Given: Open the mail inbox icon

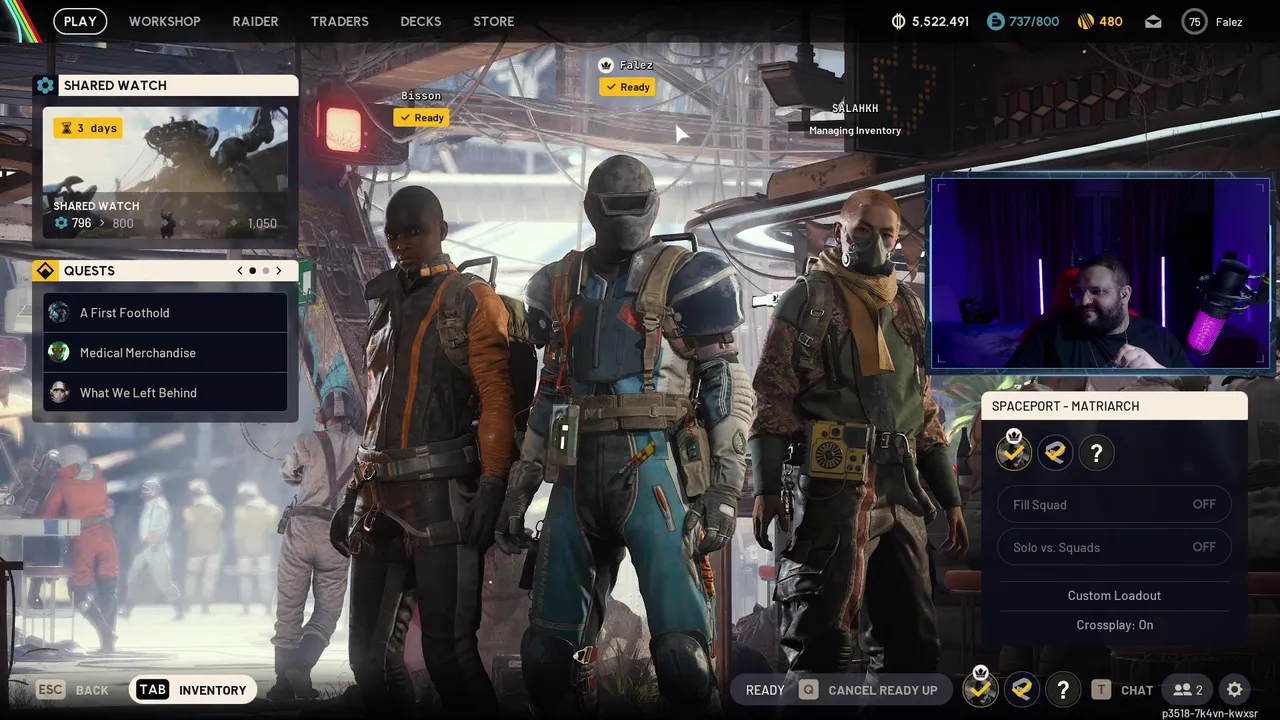Looking at the screenshot, I should [x=1153, y=21].
